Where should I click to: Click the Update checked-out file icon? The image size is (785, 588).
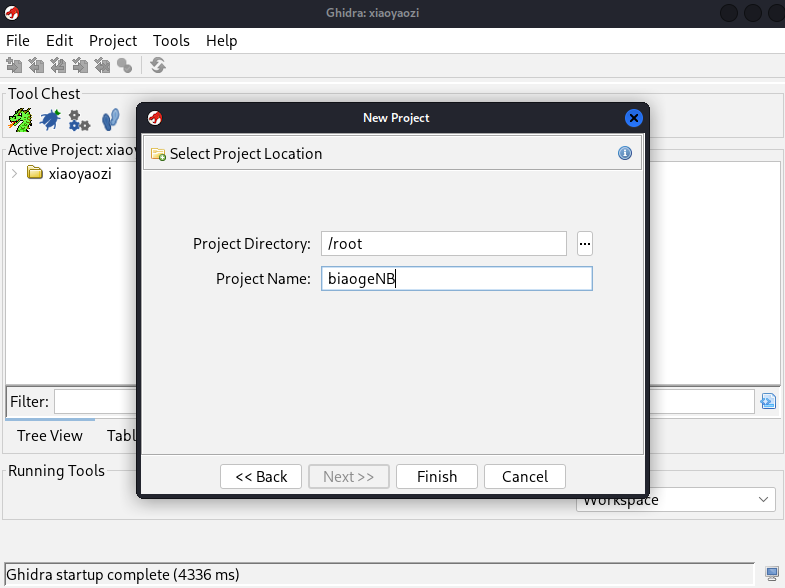point(58,66)
